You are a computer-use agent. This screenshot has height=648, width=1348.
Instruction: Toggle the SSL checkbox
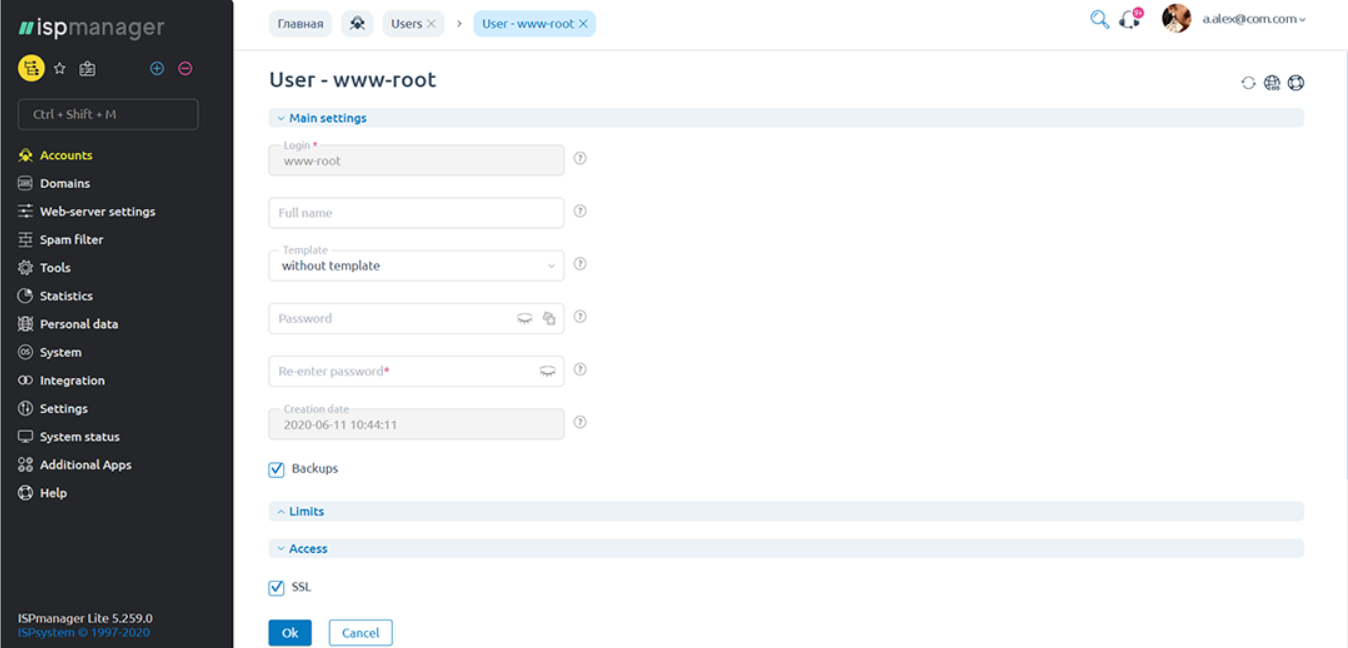tap(277, 588)
